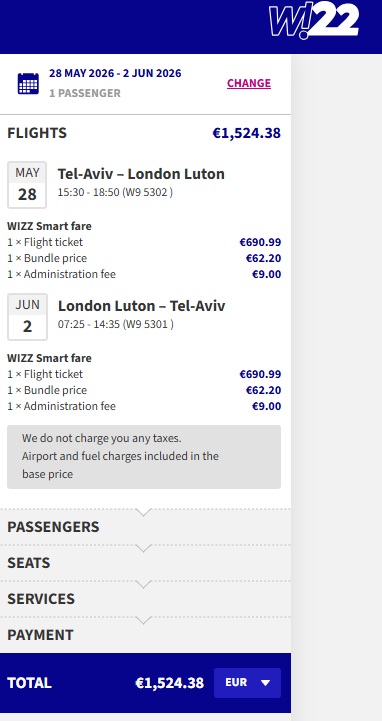This screenshot has width=382, height=721.
Task: Click the currency dropdown arrow icon
Action: point(265,683)
